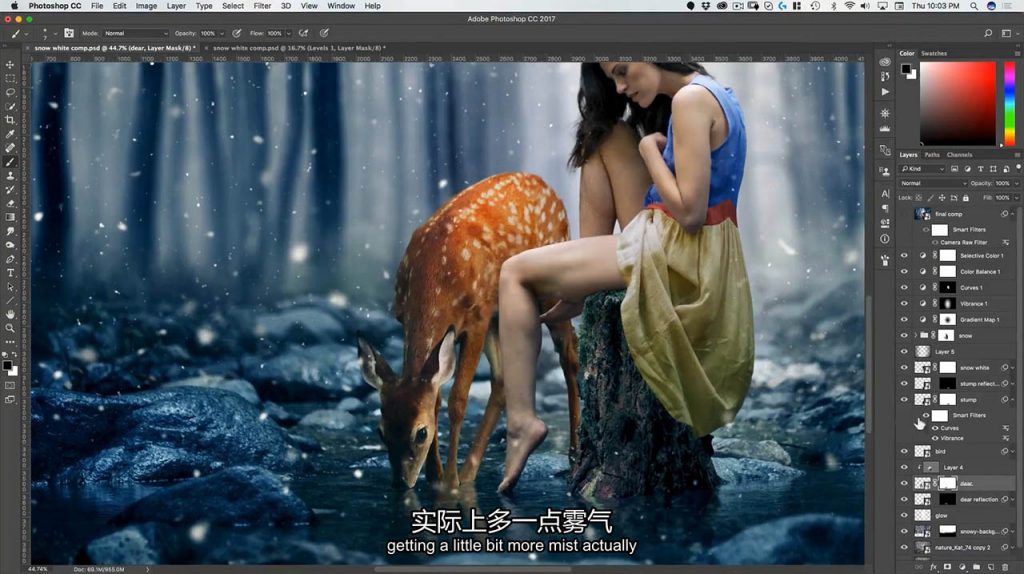Switch to the Swatches tab
The height and width of the screenshot is (574, 1024).
pyautogui.click(x=933, y=53)
